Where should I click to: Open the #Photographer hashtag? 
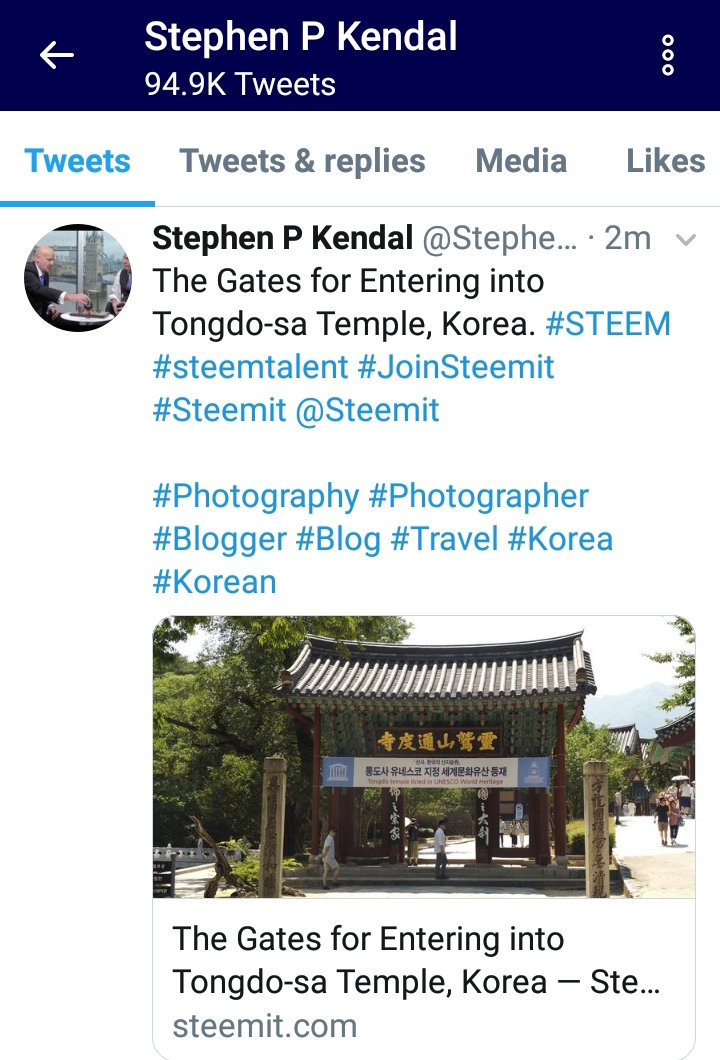tap(479, 496)
